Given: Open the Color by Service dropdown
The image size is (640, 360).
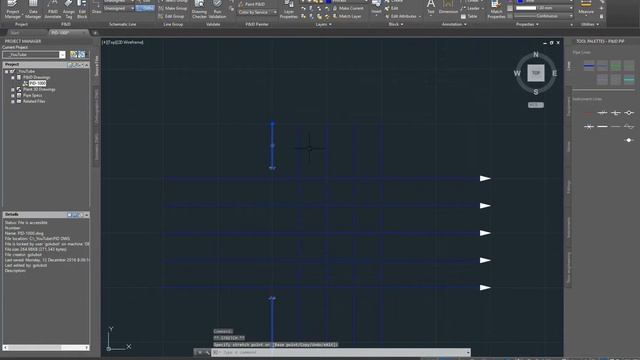Looking at the screenshot, I should (257, 12).
